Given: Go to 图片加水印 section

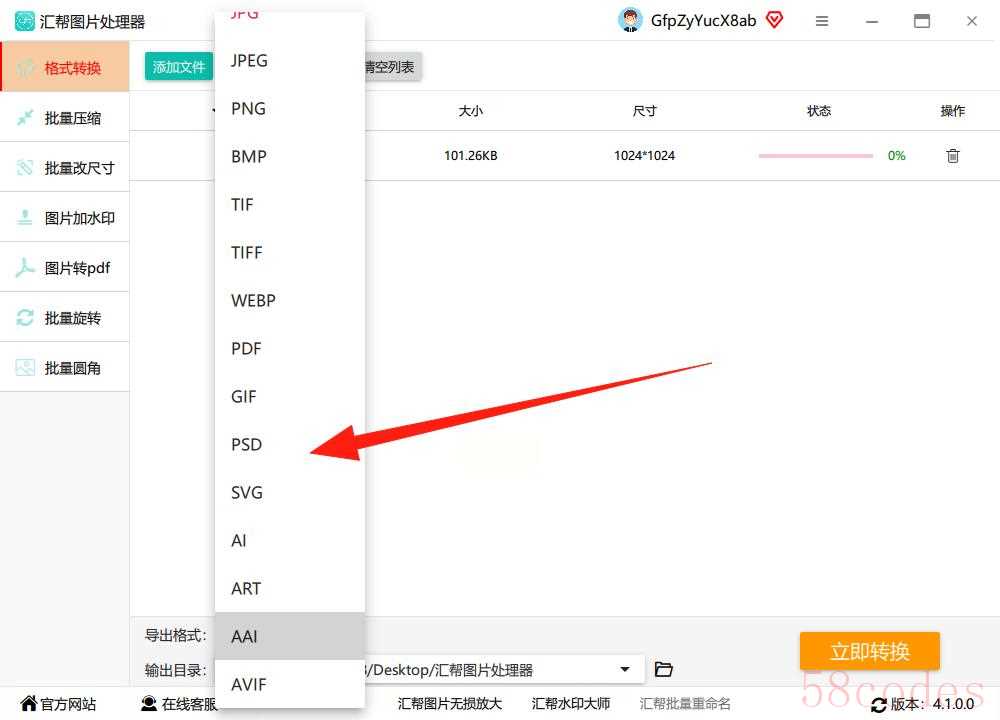Looking at the screenshot, I should (x=64, y=217).
